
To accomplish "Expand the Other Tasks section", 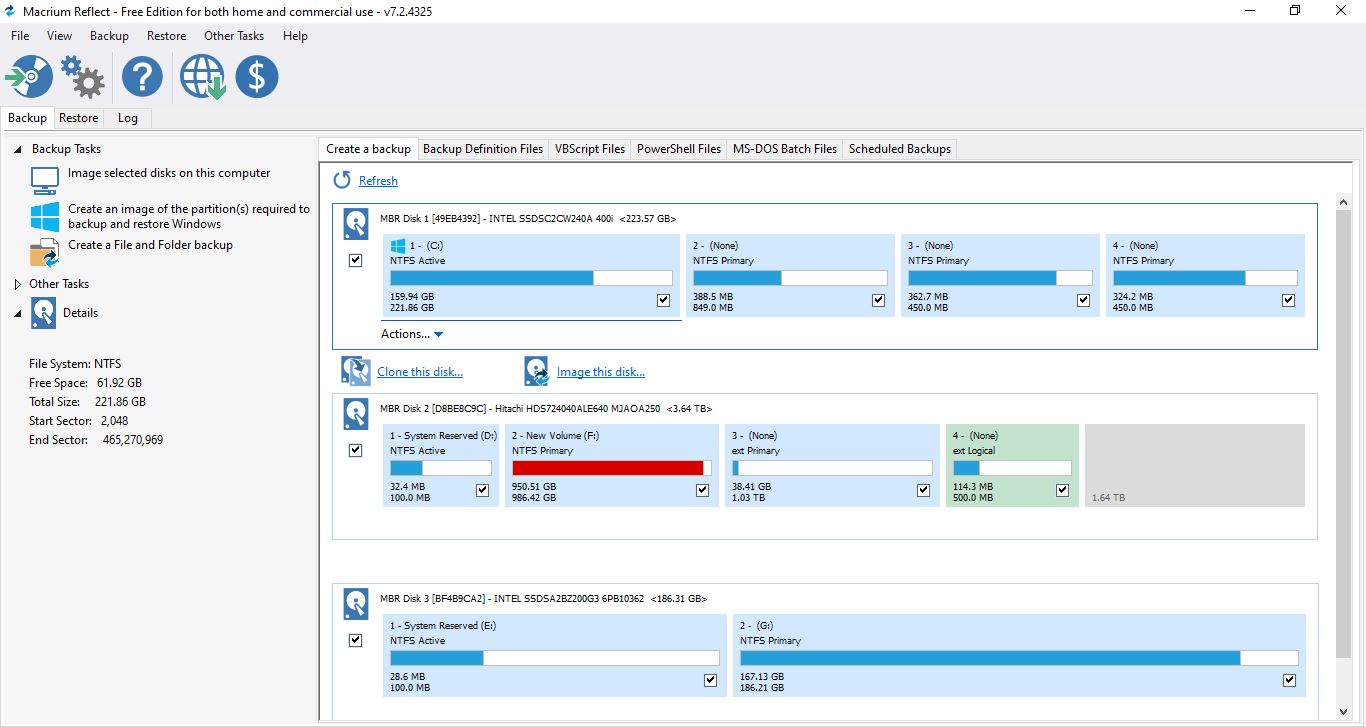I will [17, 284].
